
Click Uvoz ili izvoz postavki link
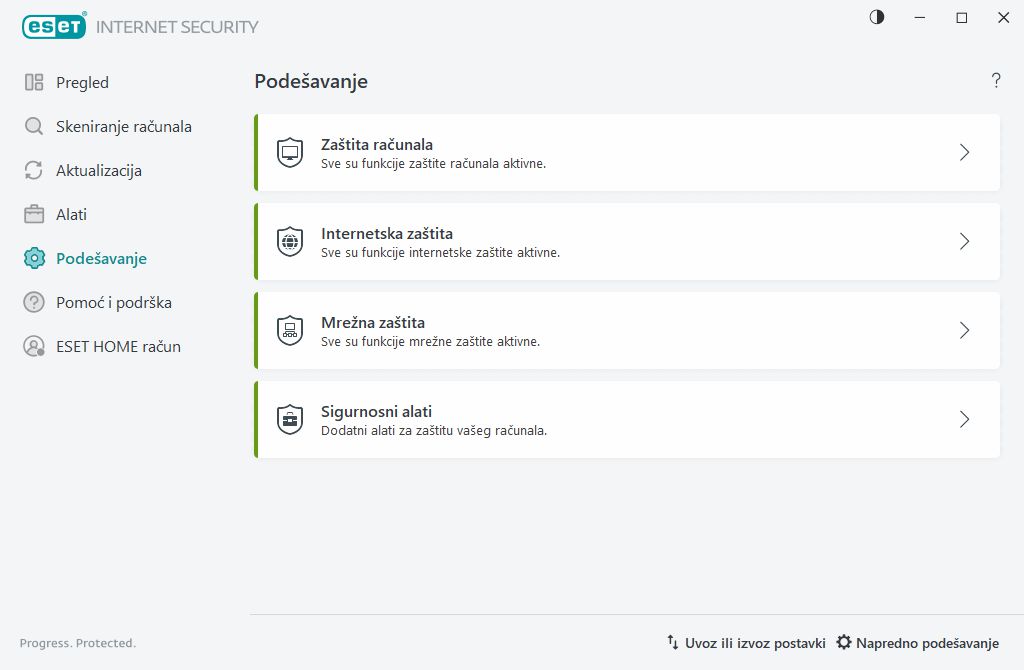tap(746, 643)
